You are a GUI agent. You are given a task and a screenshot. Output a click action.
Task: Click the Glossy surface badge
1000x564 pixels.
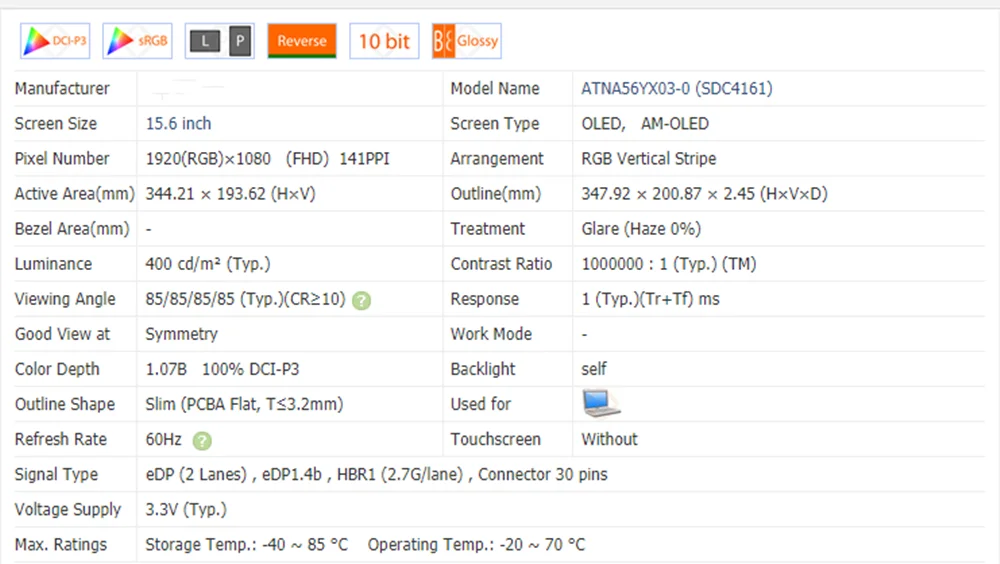coord(466,41)
